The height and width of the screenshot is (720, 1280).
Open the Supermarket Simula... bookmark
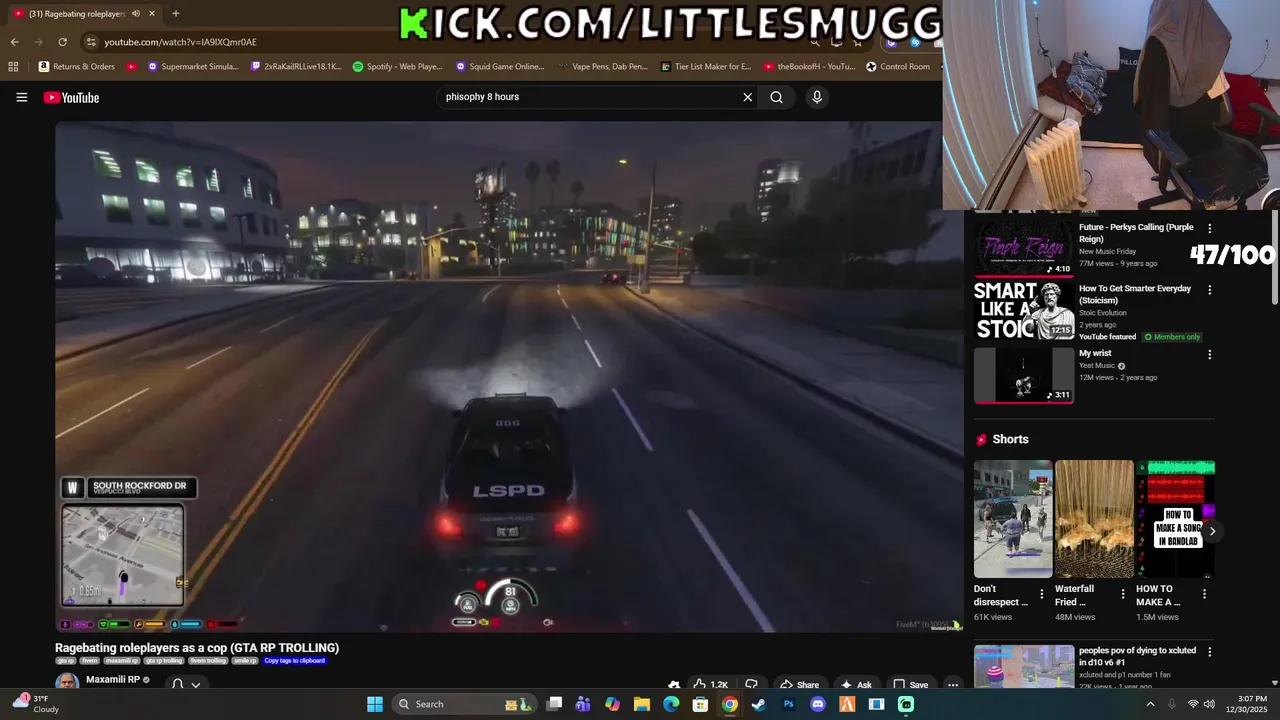193,67
